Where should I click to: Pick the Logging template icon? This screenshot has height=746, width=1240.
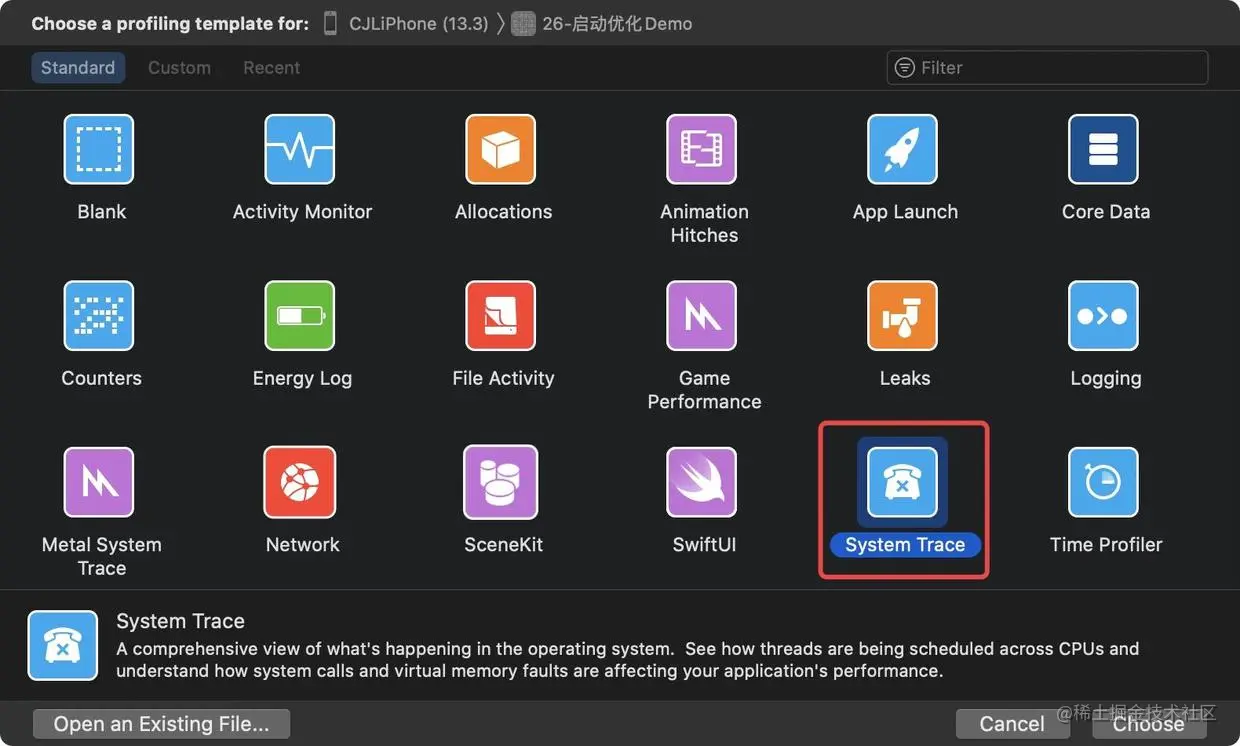click(x=1103, y=316)
